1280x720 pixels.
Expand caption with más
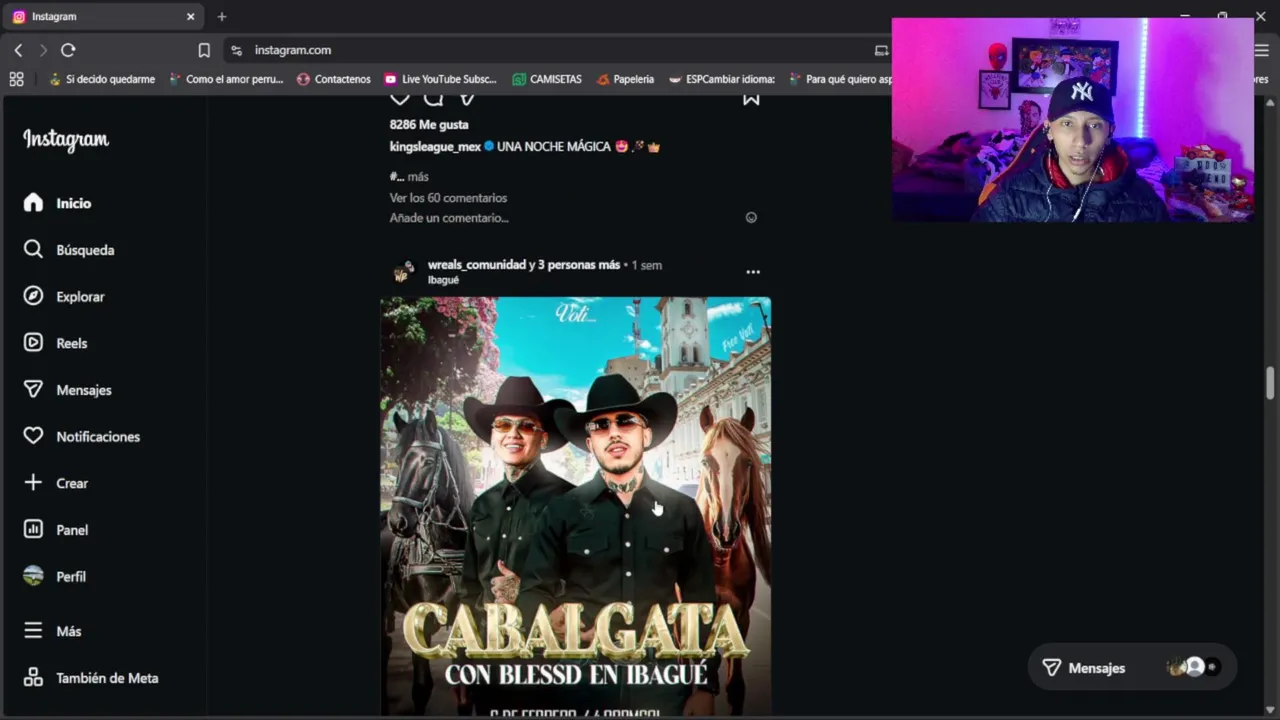pyautogui.click(x=418, y=177)
